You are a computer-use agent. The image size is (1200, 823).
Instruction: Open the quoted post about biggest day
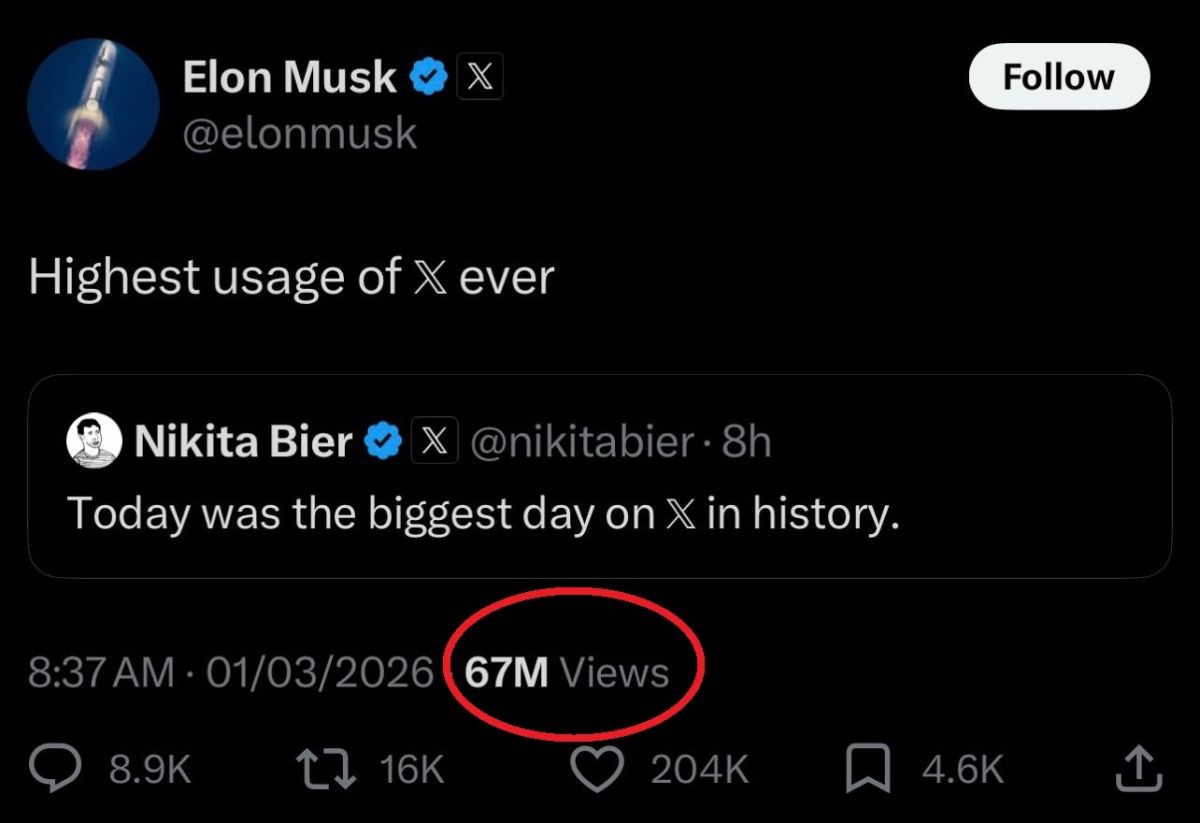click(598, 514)
